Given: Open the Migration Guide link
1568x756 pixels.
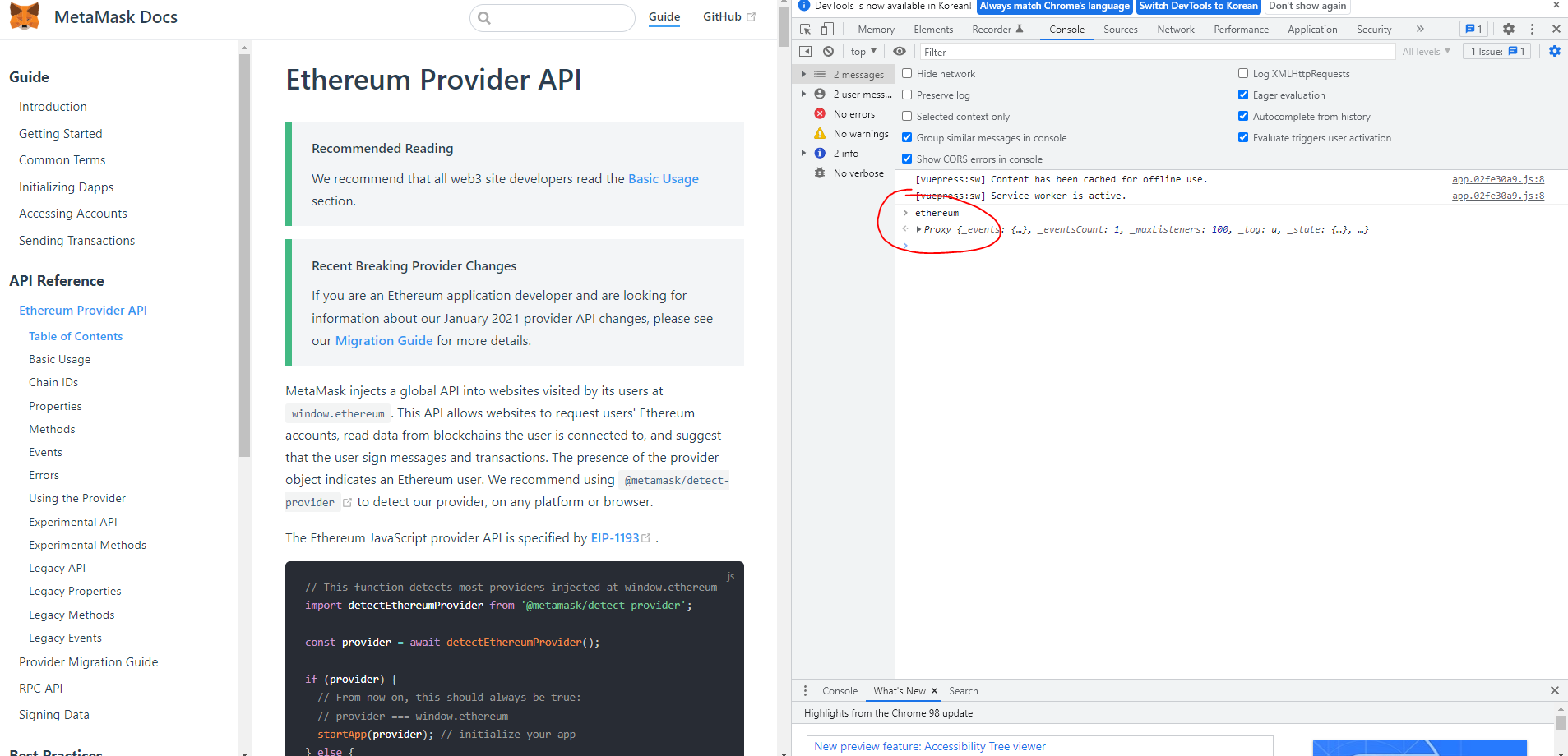Looking at the screenshot, I should [384, 341].
